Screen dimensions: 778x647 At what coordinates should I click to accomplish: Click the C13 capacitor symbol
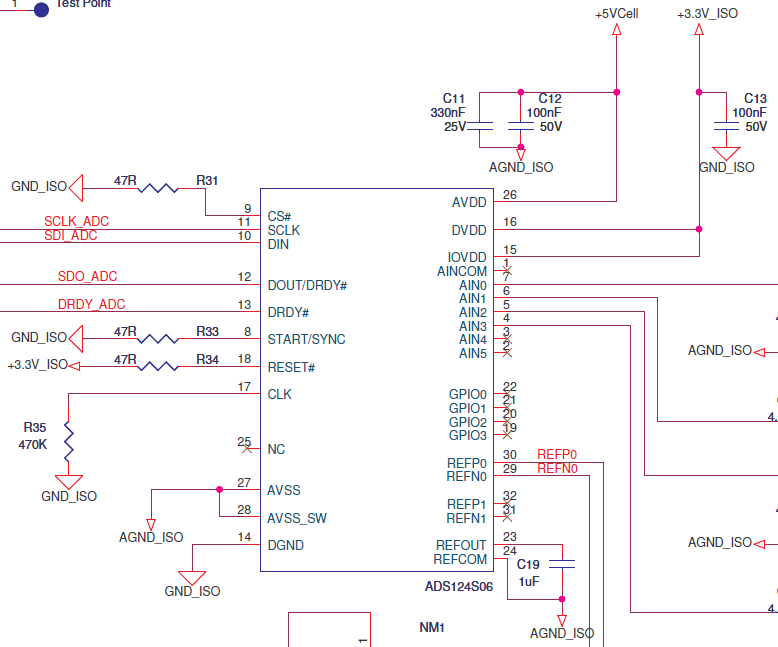[726, 126]
